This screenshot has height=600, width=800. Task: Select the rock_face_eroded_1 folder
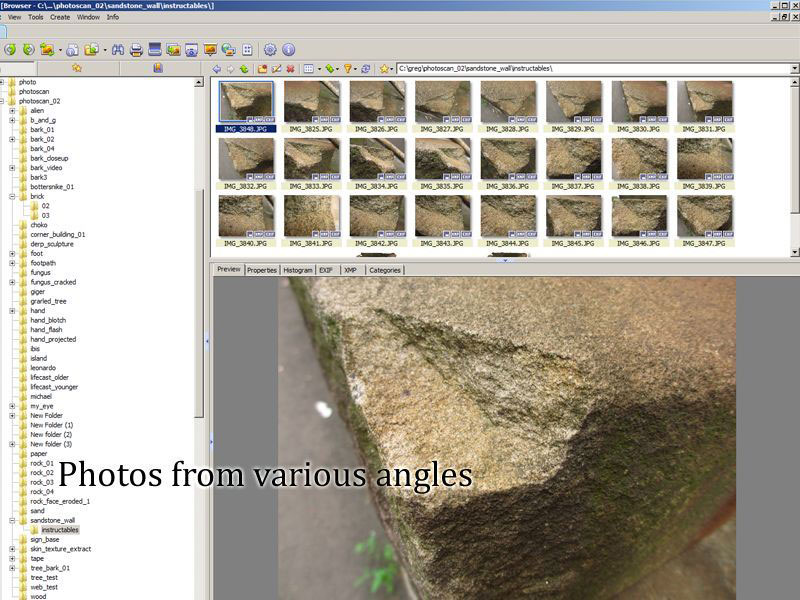pos(60,501)
